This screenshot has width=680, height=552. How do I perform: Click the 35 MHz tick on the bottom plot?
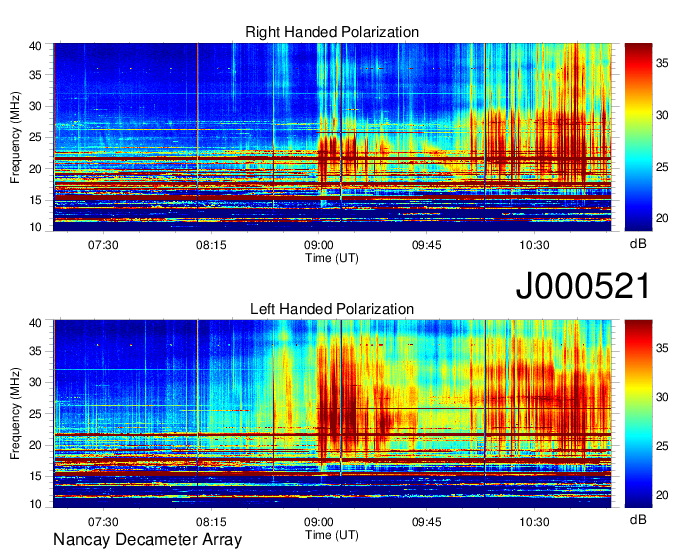(36, 351)
